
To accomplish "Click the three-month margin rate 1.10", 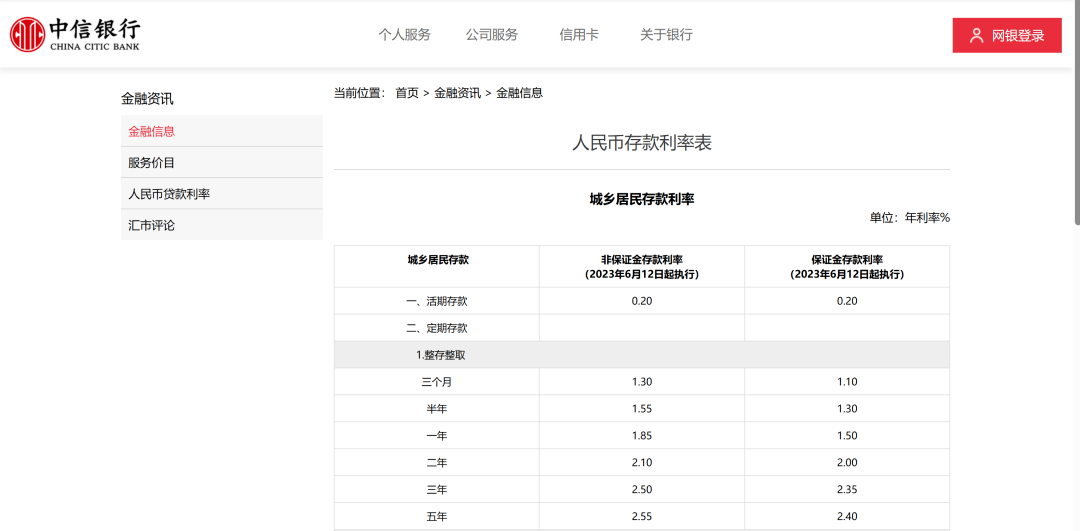I will [x=847, y=382].
